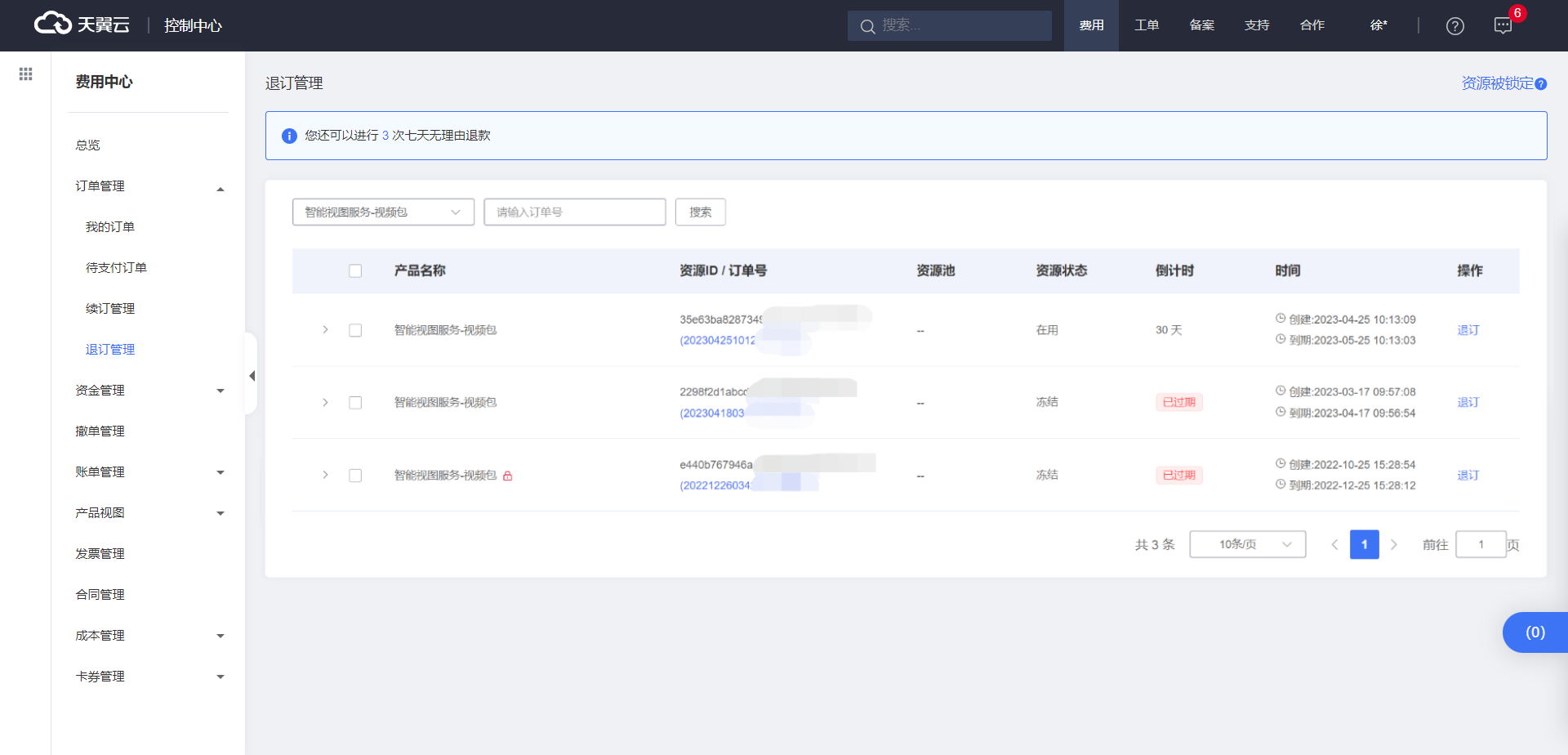This screenshot has height=755, width=1568.
Task: Click the floating (0) cart button
Action: [1535, 632]
